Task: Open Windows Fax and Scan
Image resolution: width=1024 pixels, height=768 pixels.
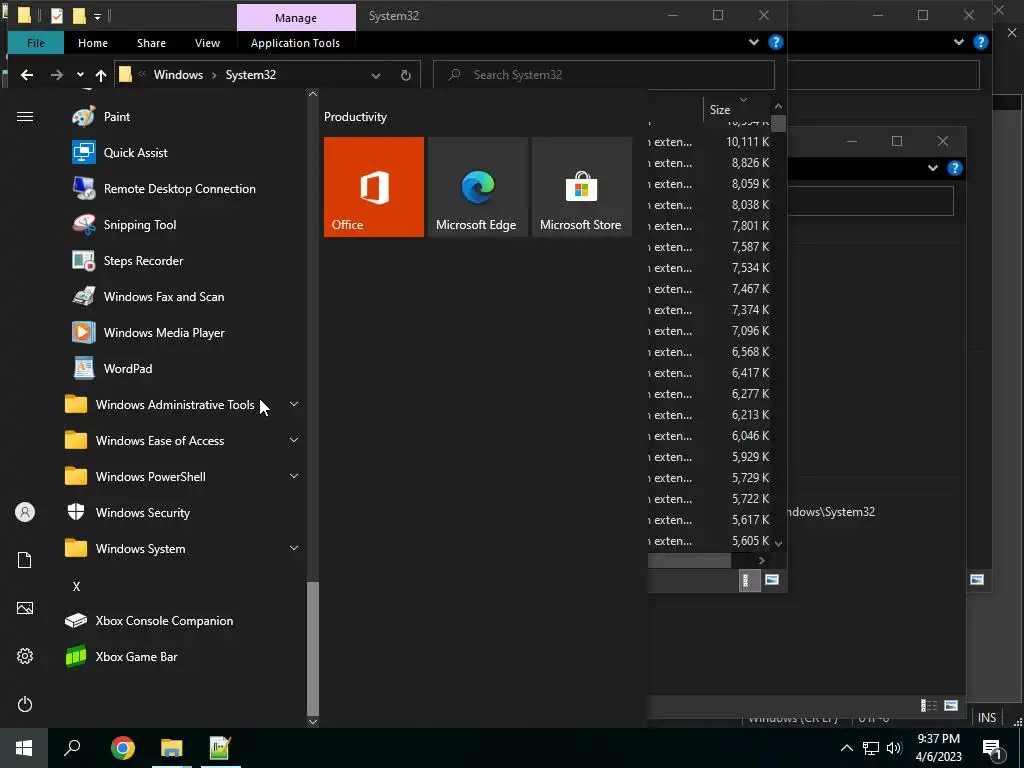Action: [x=148, y=296]
